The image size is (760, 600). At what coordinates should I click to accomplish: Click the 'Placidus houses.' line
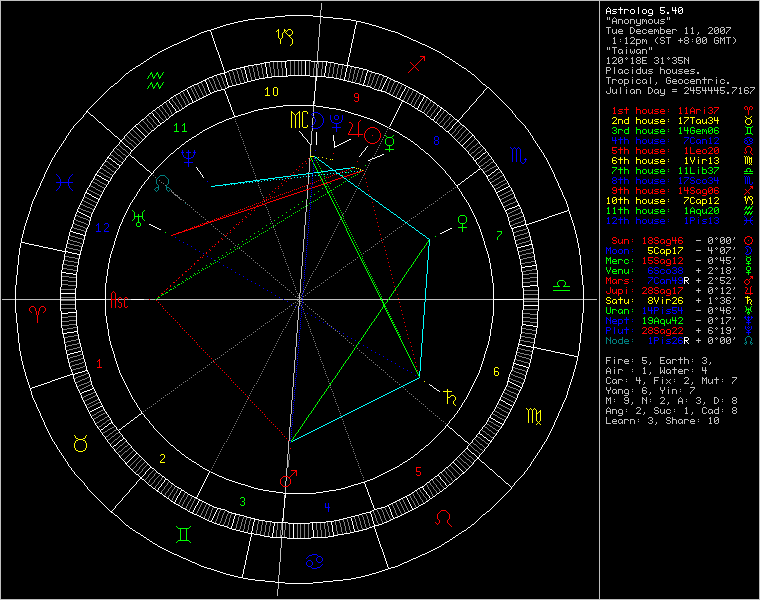point(653,71)
